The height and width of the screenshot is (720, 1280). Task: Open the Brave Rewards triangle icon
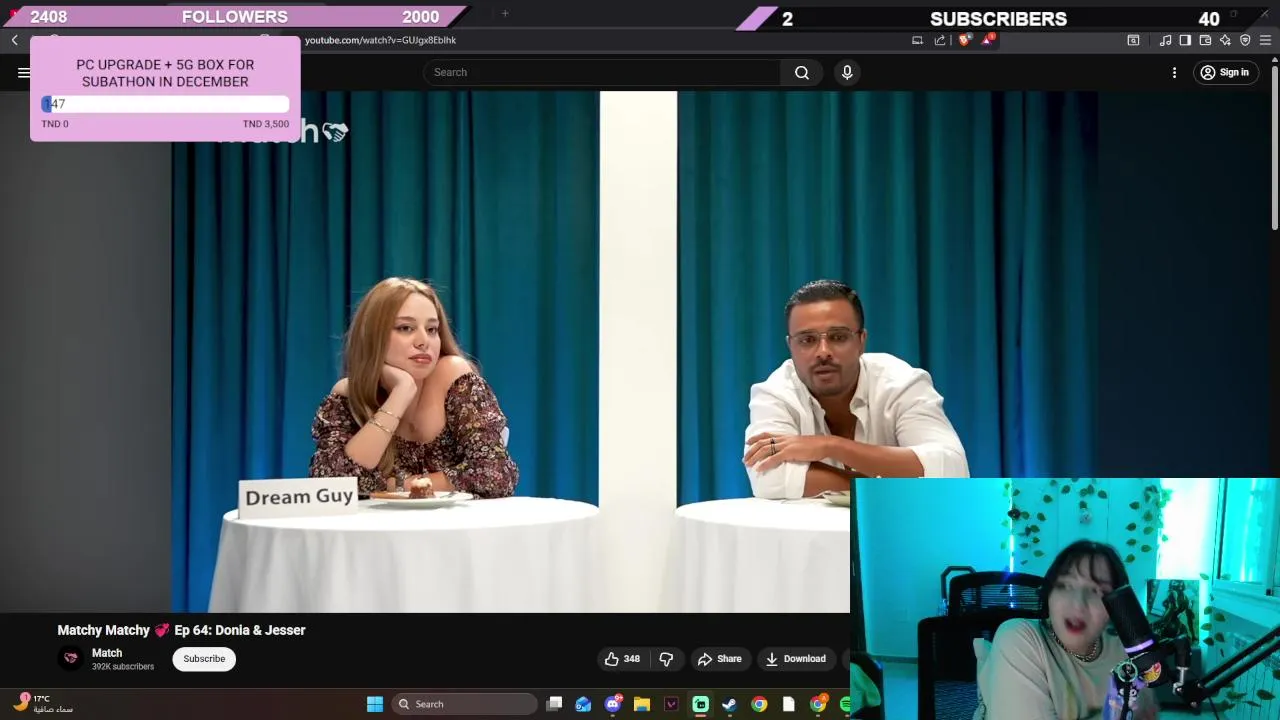(x=988, y=40)
